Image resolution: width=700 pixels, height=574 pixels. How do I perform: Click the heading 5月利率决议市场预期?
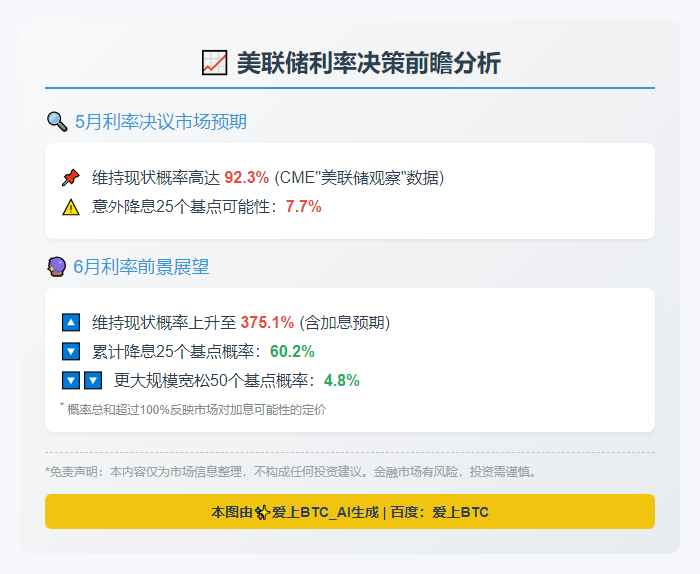(161, 122)
